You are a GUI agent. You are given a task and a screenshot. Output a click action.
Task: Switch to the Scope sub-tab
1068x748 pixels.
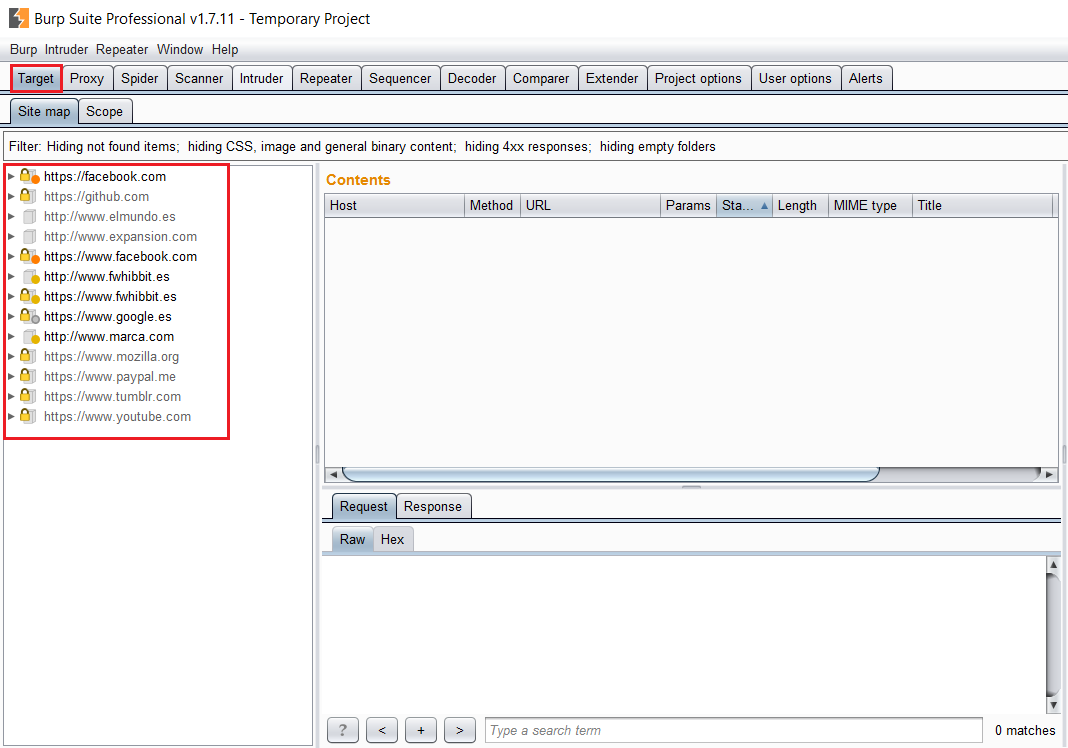coord(104,112)
